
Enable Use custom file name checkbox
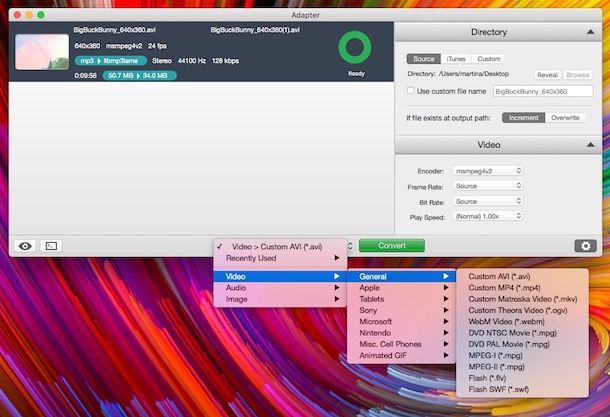tap(410, 91)
